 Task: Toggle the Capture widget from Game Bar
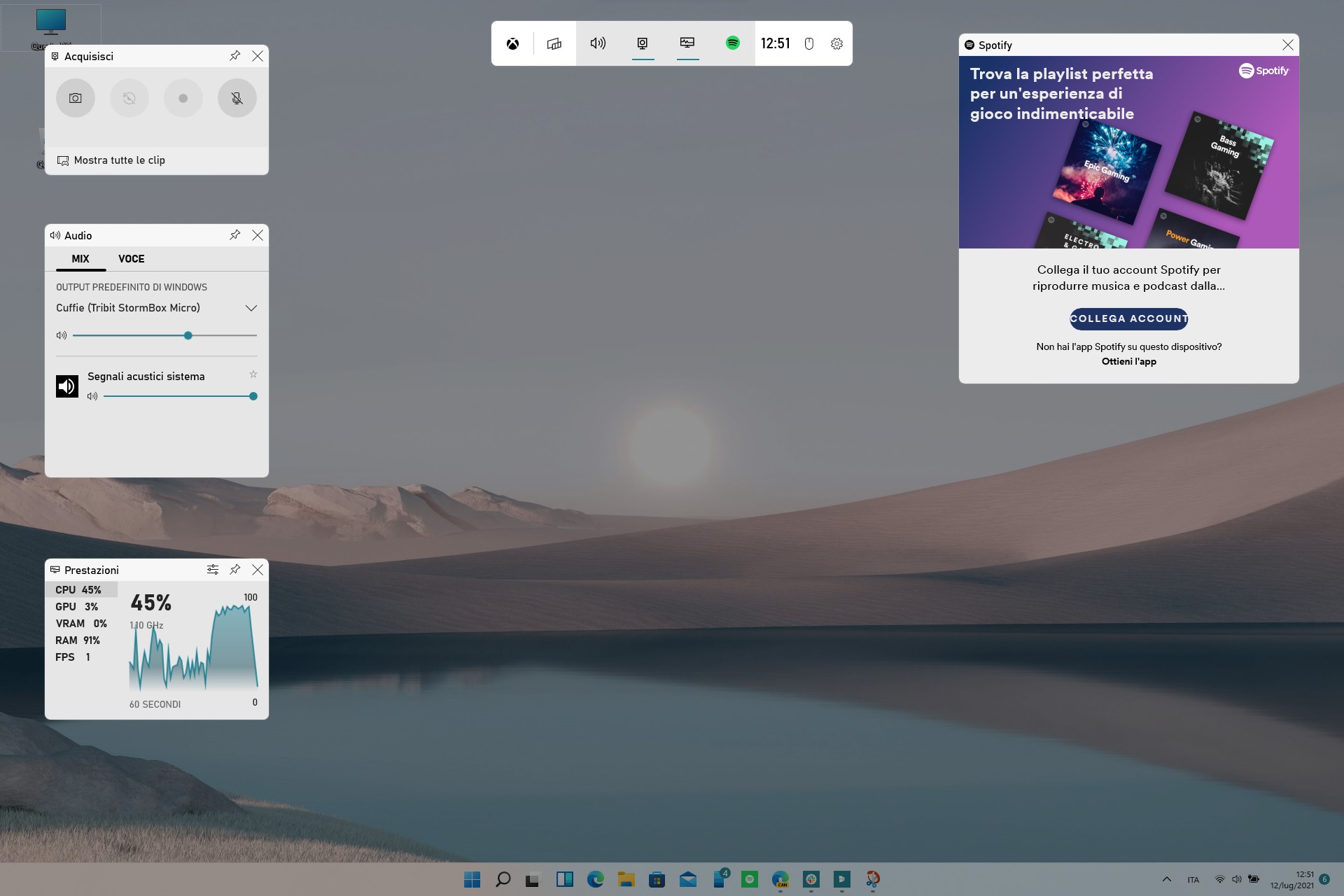click(x=643, y=43)
